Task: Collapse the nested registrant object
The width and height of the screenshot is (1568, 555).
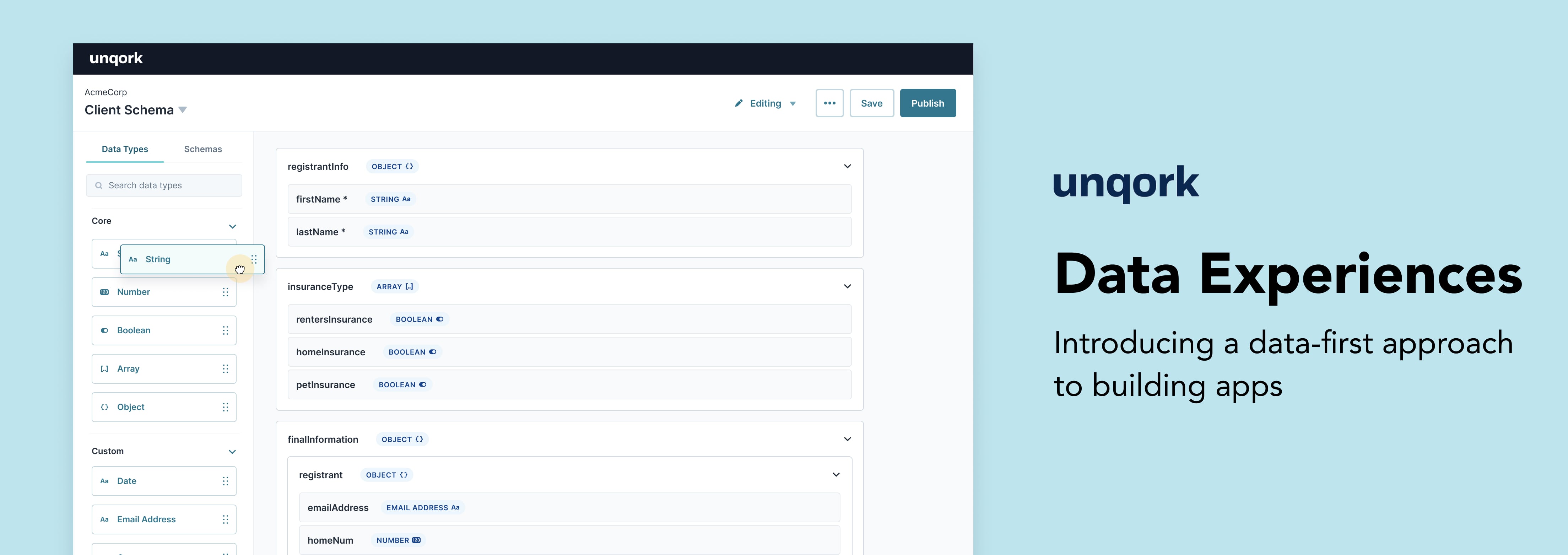Action: tap(836, 475)
